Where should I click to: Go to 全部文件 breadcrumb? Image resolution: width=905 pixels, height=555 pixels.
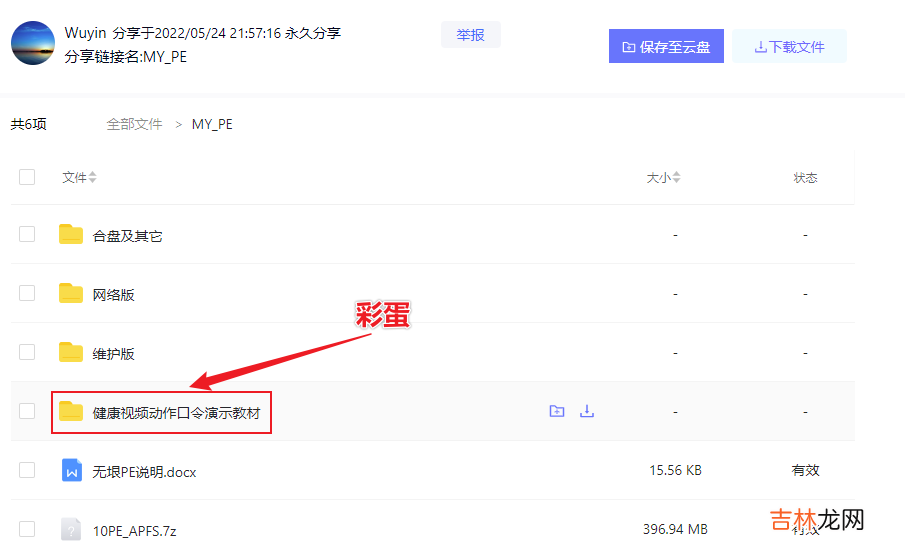tap(134, 124)
